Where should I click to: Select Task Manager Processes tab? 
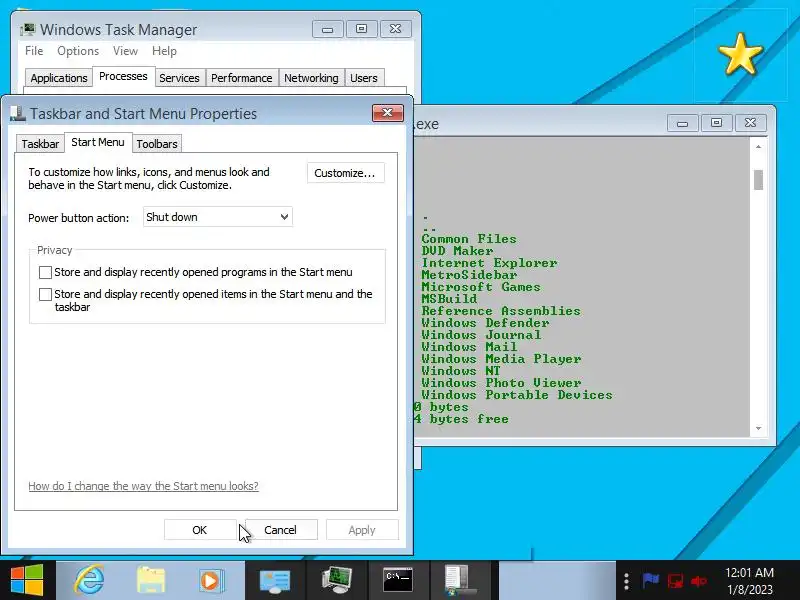pyautogui.click(x=123, y=76)
